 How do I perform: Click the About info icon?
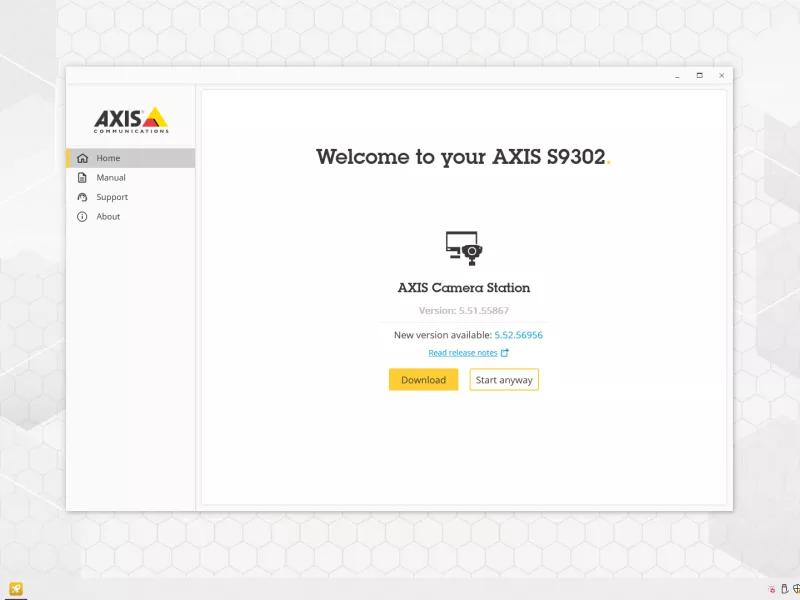82,216
